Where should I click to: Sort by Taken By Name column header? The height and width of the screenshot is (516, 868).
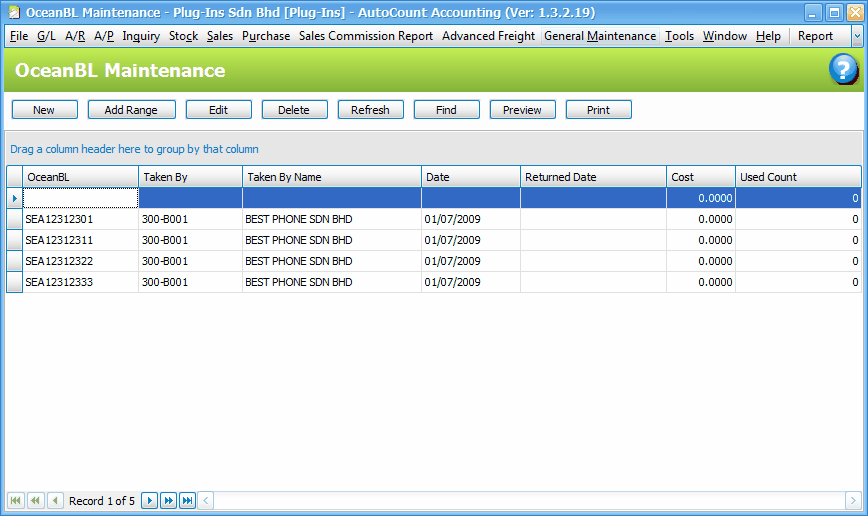pos(332,177)
